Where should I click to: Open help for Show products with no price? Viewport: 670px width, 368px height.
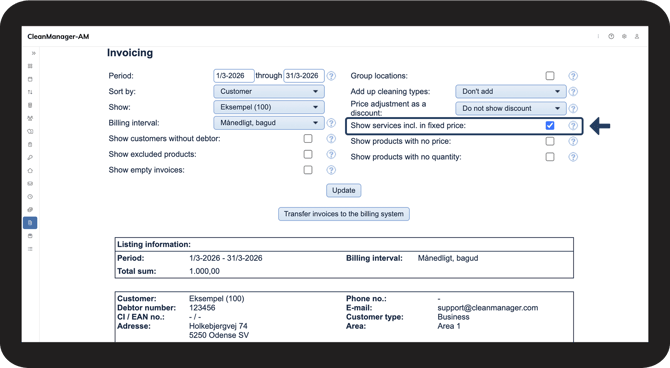click(x=573, y=141)
